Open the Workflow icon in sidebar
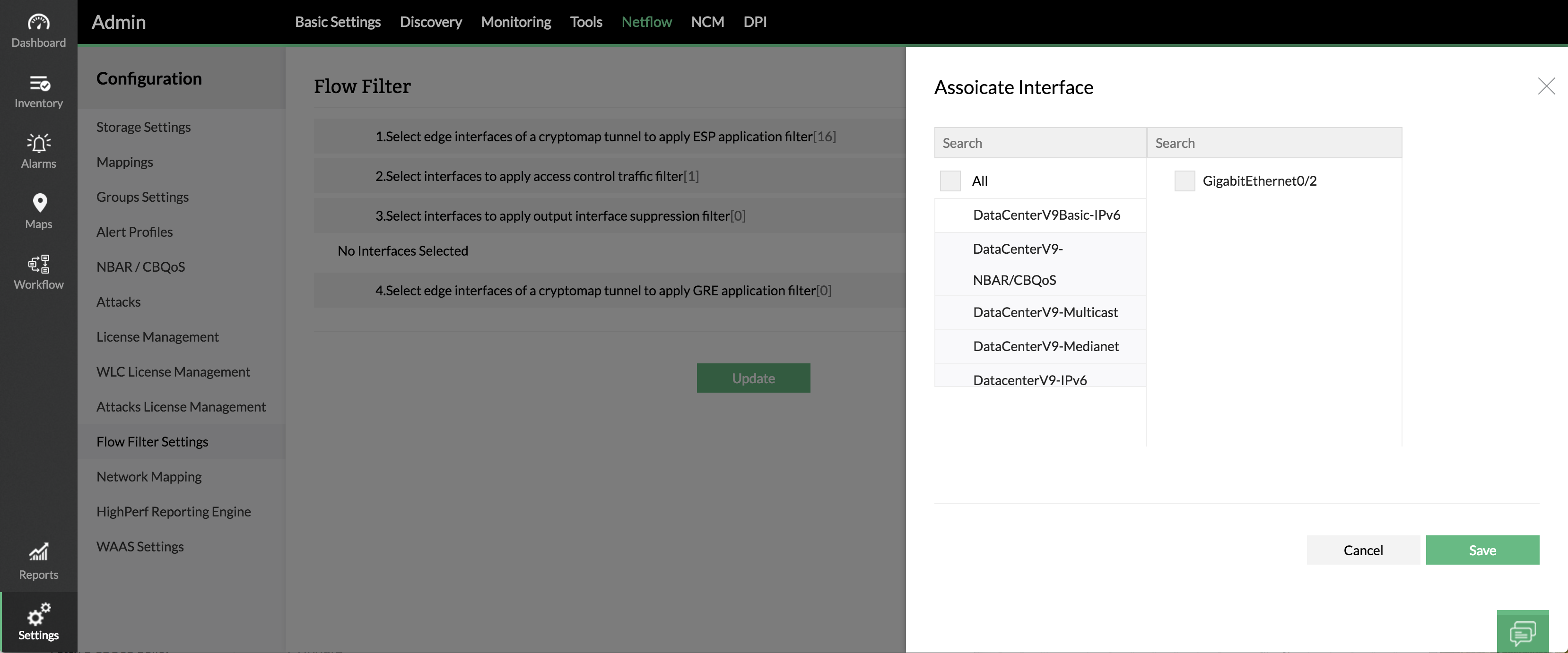The width and height of the screenshot is (1568, 653). [x=38, y=264]
